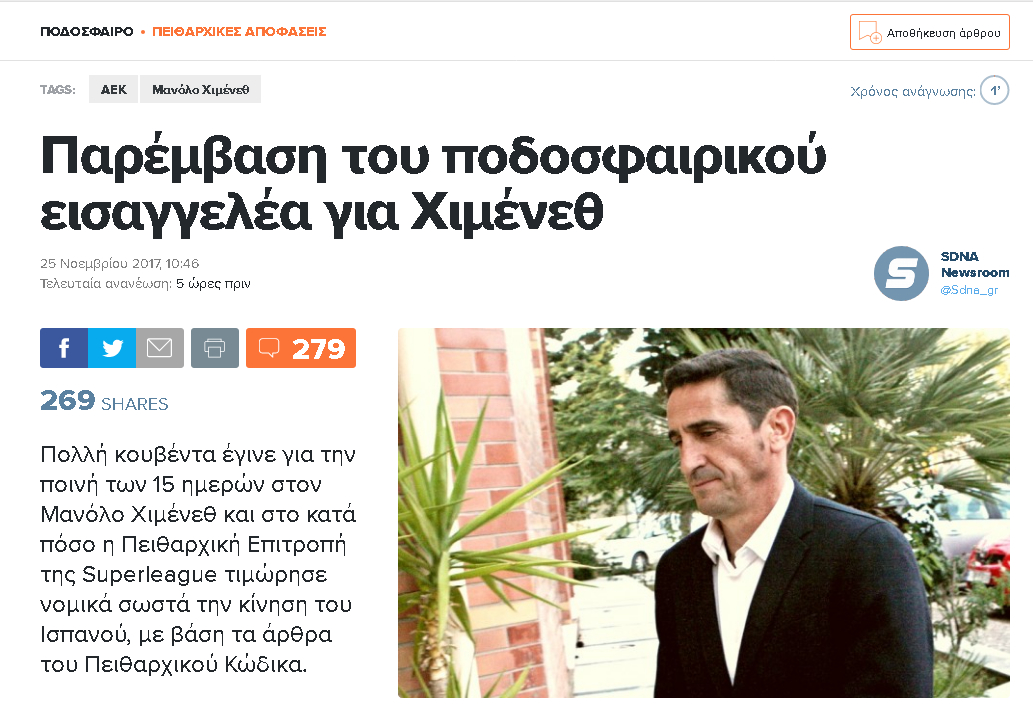Share article on Facebook
Image resolution: width=1033 pixels, height=725 pixels.
(64, 348)
